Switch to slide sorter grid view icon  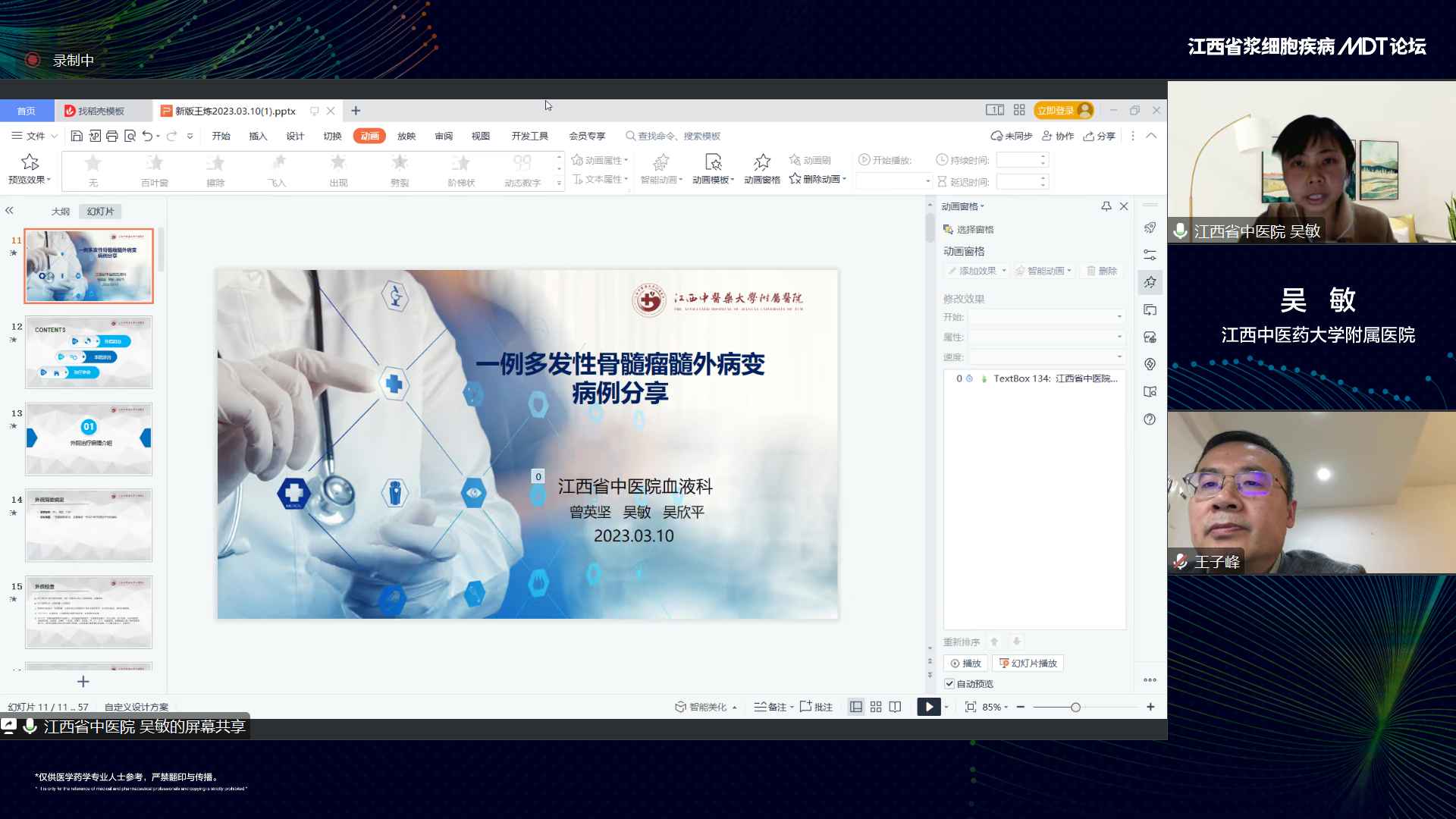click(876, 707)
